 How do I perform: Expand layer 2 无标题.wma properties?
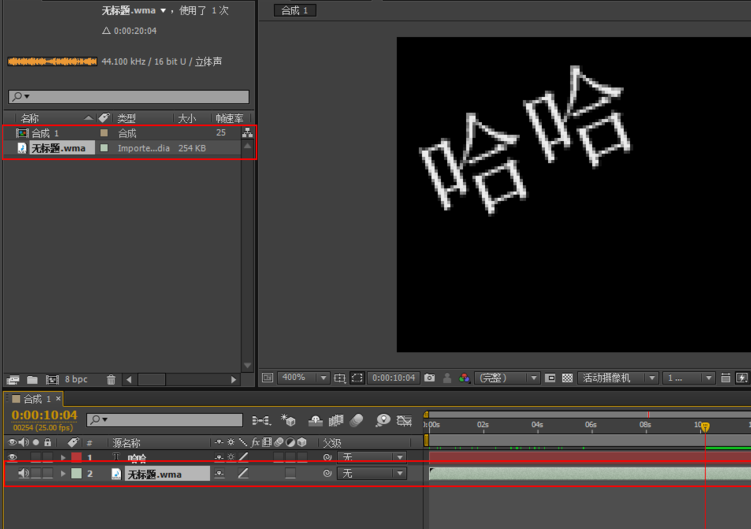pos(64,473)
